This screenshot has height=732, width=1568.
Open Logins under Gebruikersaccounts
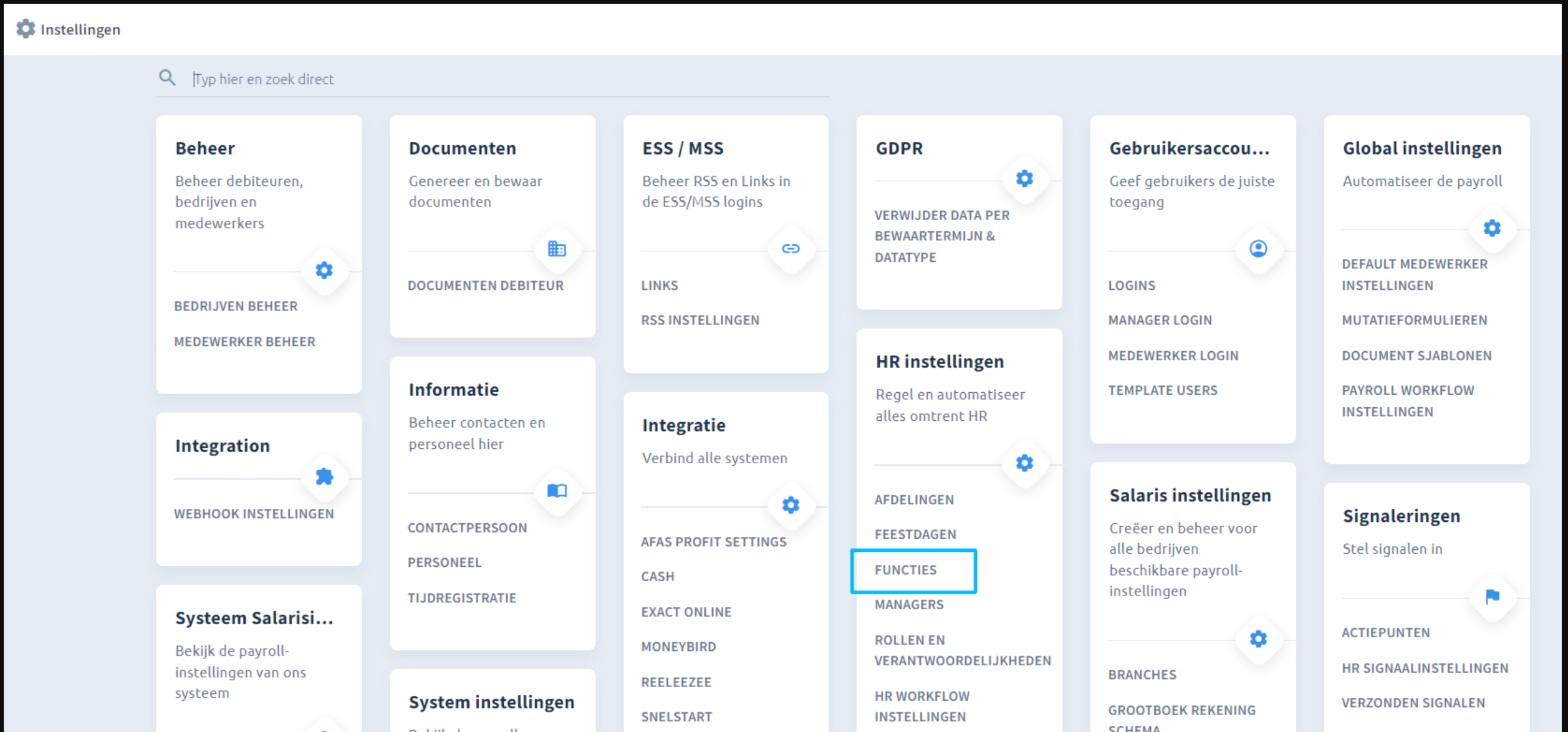(1132, 286)
